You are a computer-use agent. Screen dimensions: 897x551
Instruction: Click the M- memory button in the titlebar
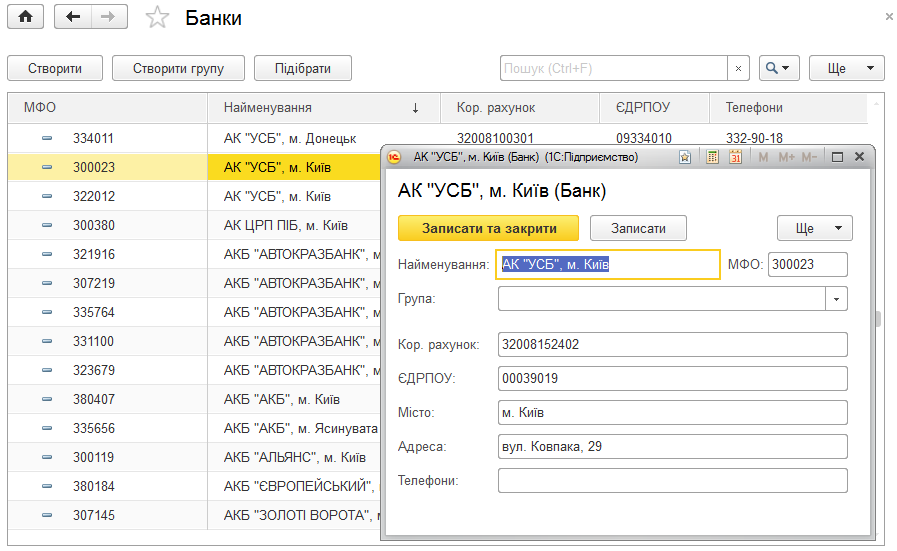(x=809, y=157)
